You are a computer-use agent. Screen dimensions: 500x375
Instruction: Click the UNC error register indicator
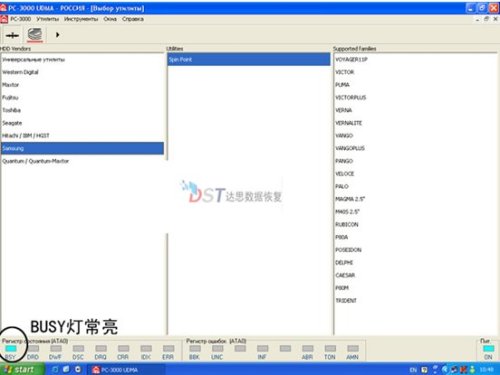217,348
